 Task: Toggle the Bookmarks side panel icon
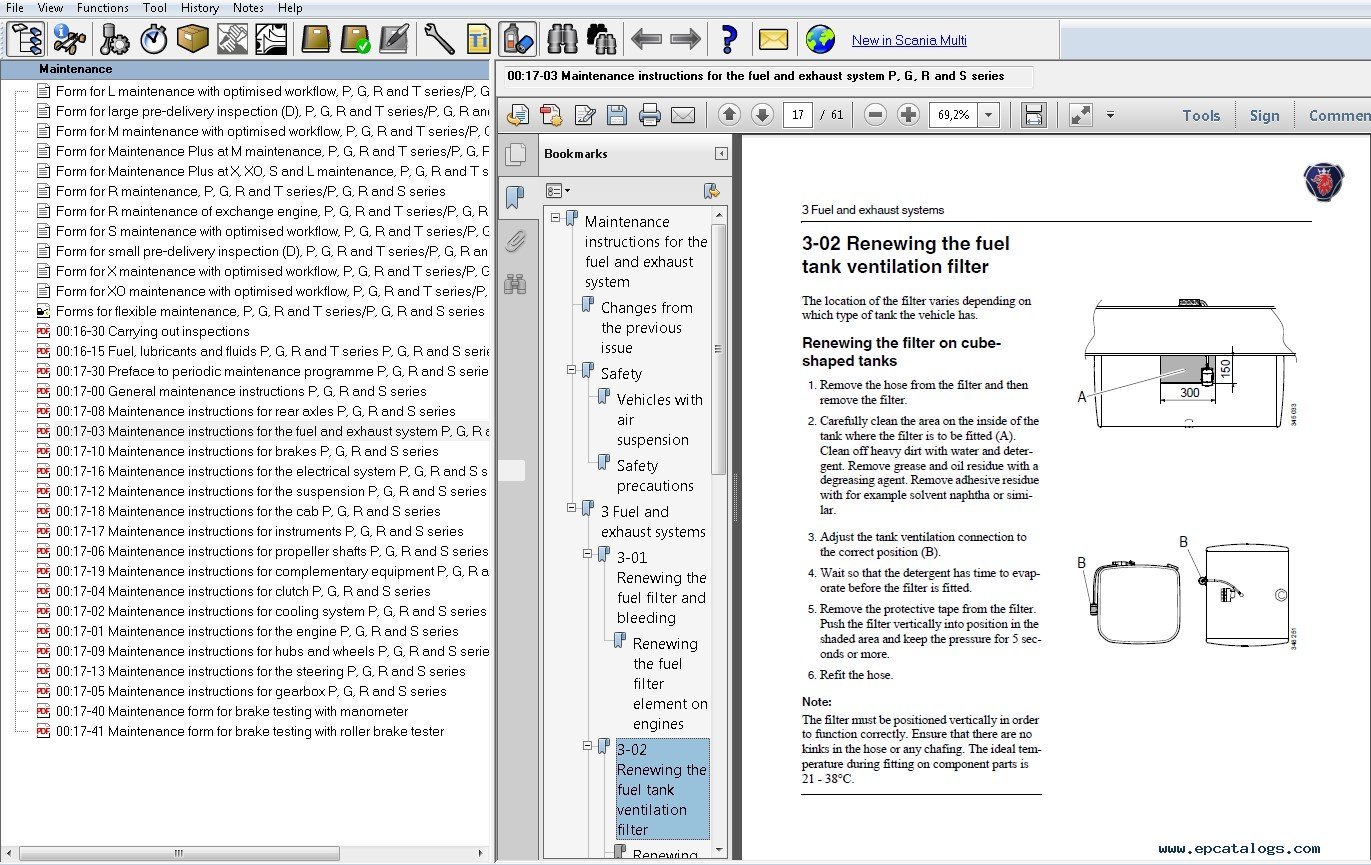coord(515,197)
